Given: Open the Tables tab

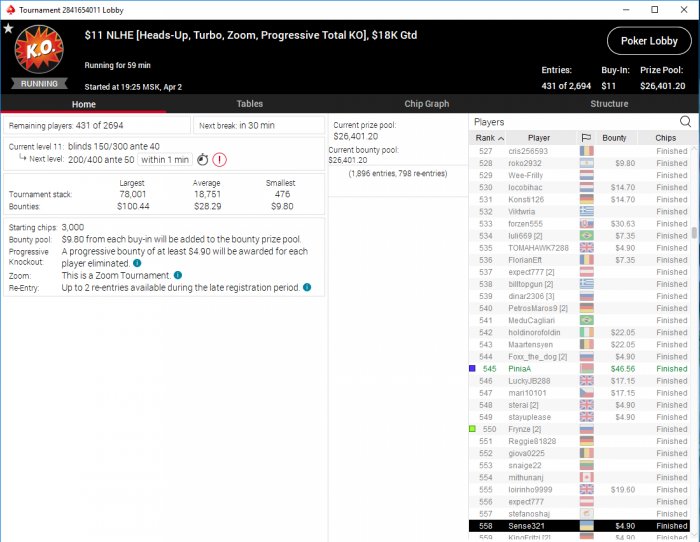Looking at the screenshot, I should 250,104.
